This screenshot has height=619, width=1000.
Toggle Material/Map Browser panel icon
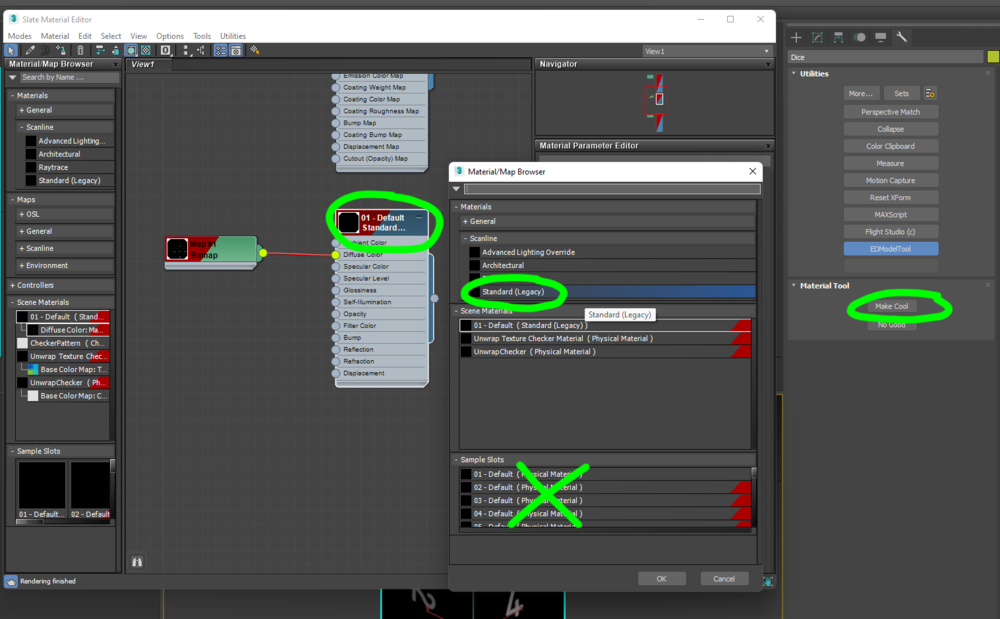220,50
